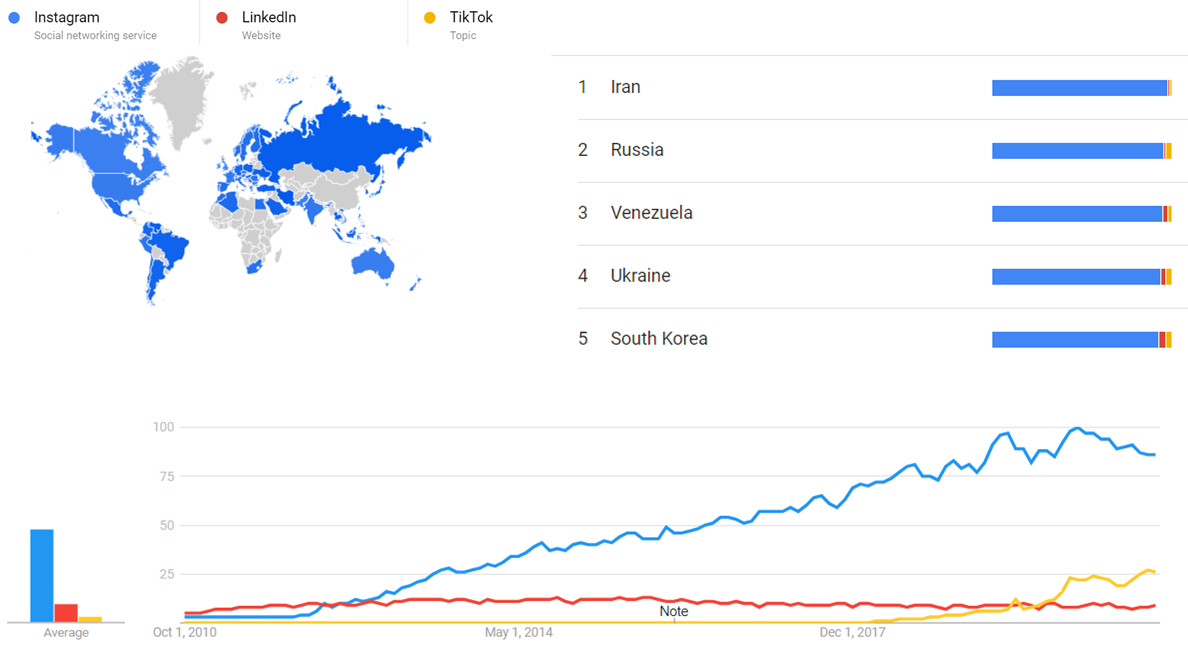1188x652 pixels.
Task: Click the blue Instagram average bar
Action: coord(42,576)
